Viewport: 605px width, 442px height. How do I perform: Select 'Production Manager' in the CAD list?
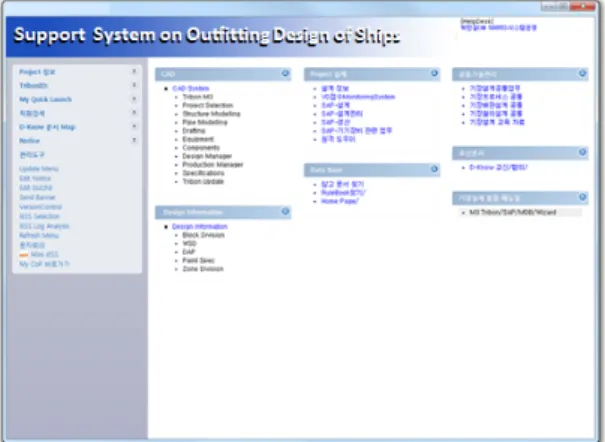point(213,165)
